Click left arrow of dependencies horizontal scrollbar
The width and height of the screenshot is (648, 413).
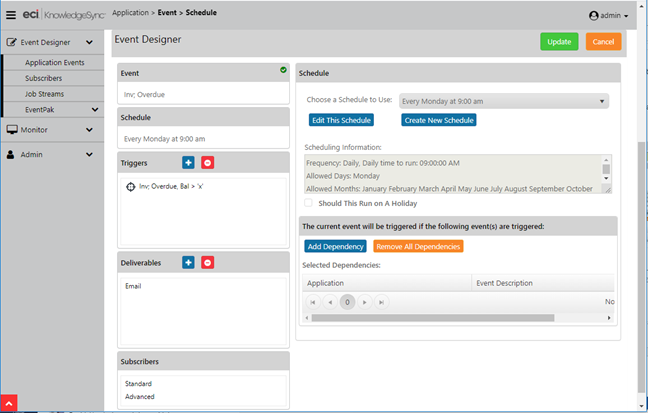tap(307, 318)
